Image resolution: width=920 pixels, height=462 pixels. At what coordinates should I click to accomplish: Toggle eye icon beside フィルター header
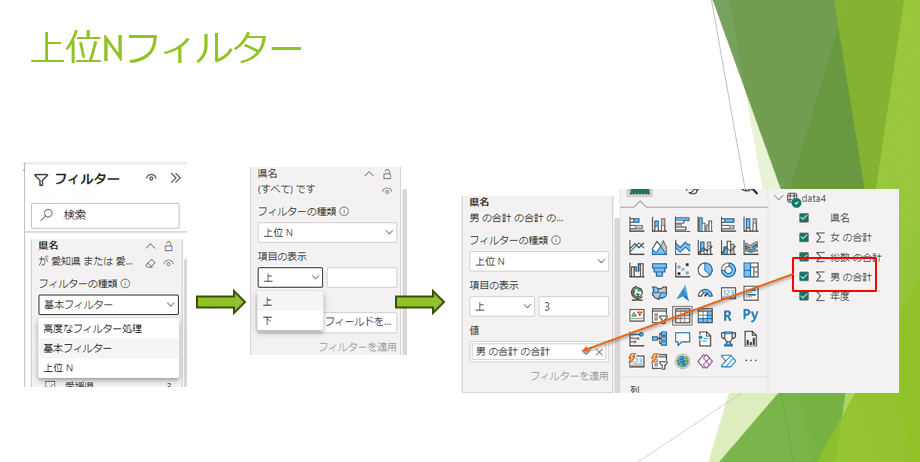[x=151, y=178]
